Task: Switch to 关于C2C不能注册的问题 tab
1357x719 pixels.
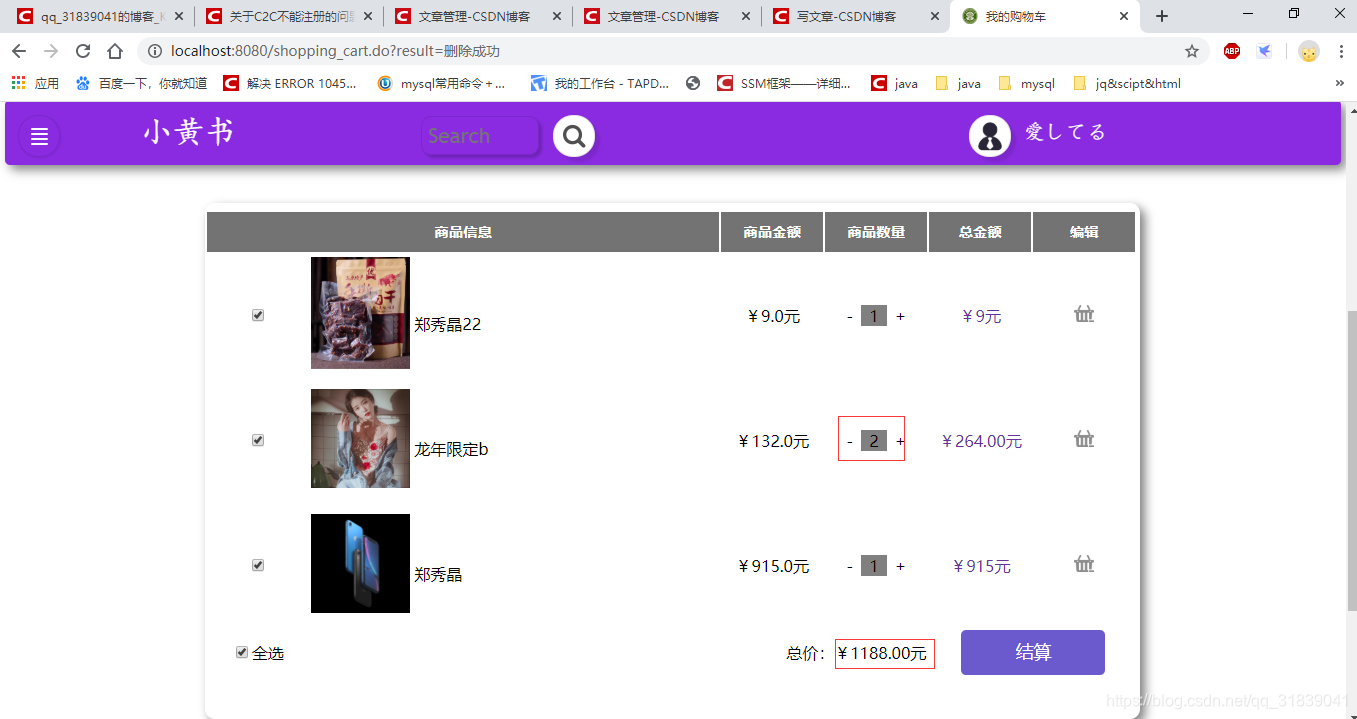Action: [290, 16]
